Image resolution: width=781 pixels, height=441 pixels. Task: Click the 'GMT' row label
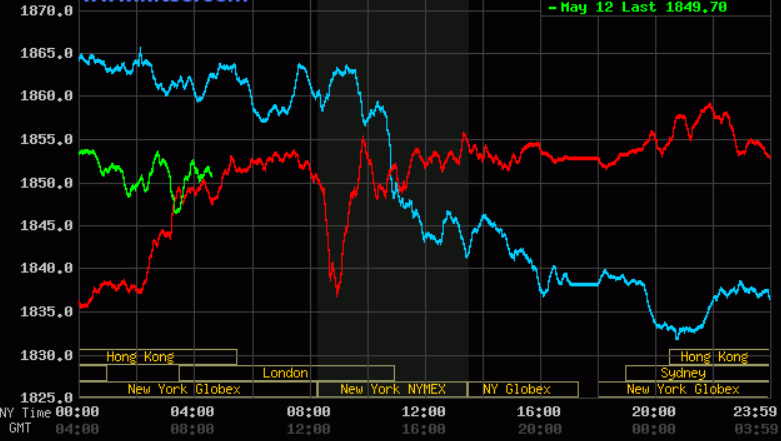20,428
